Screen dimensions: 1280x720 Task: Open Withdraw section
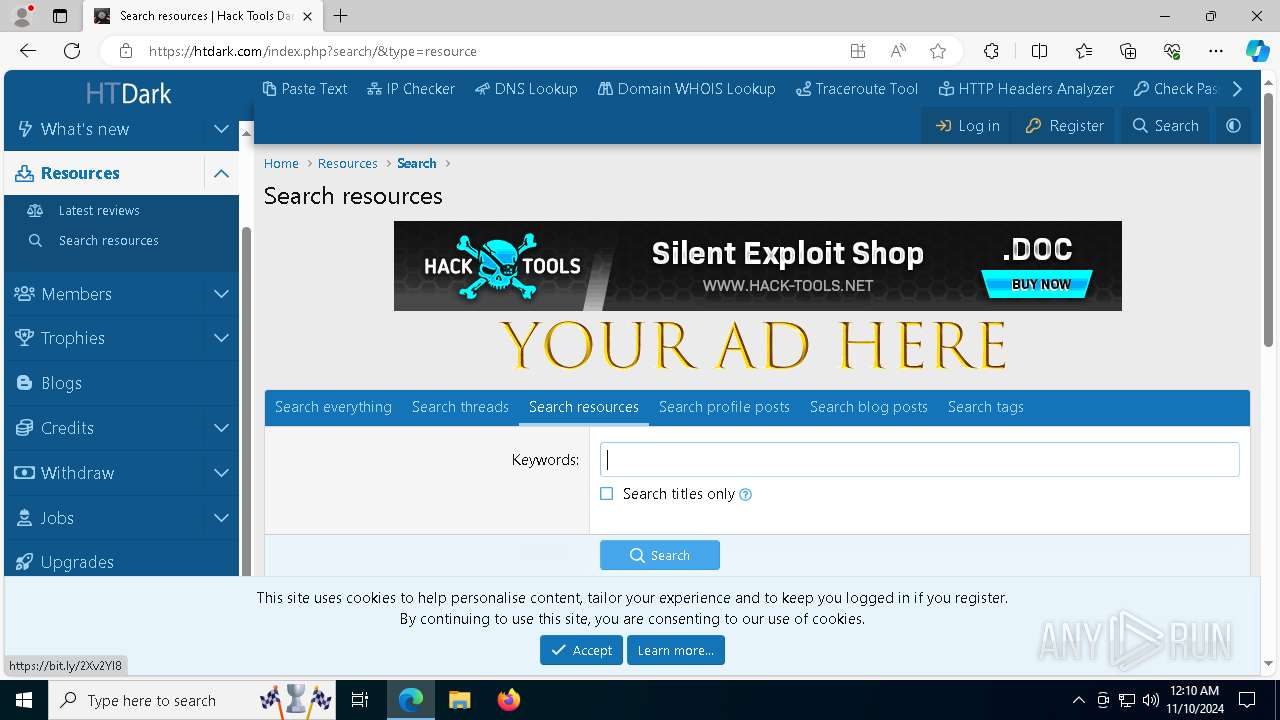pos(77,473)
